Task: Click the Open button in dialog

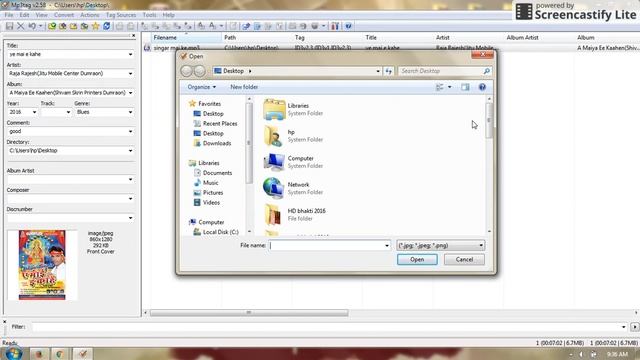Action: (x=417, y=260)
